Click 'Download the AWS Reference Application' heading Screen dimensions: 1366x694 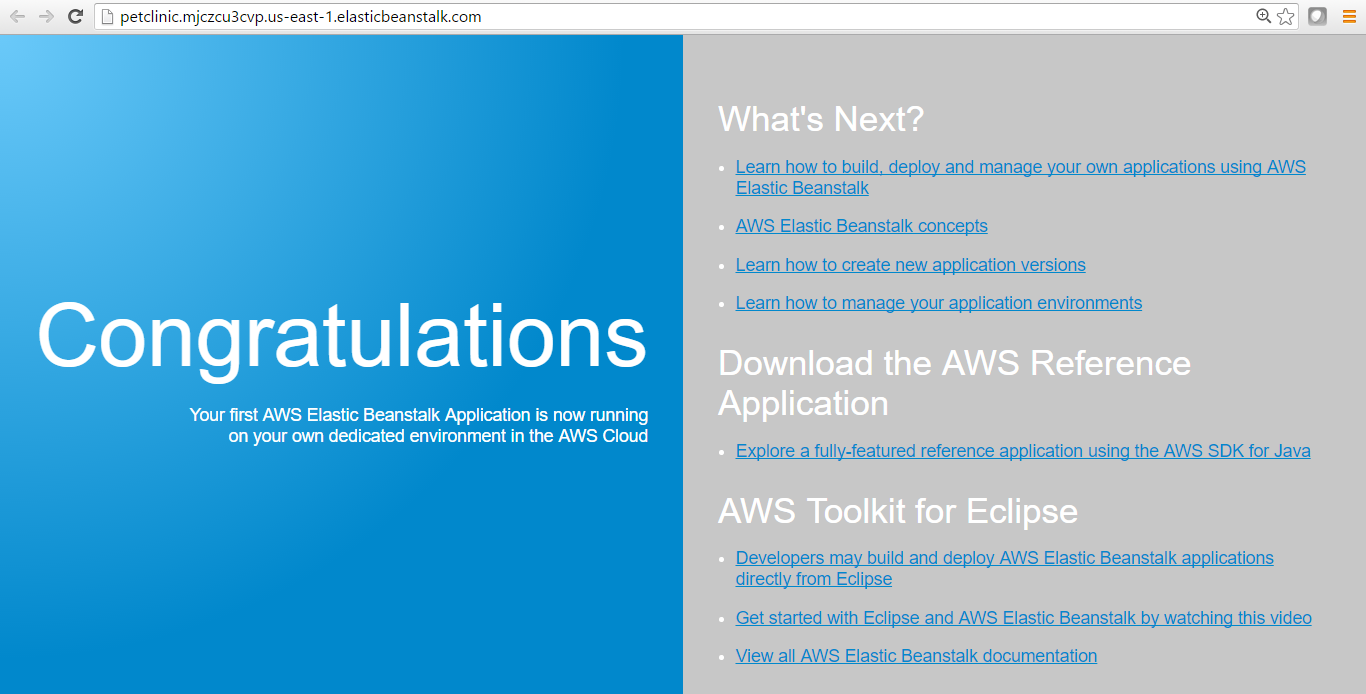coord(954,382)
